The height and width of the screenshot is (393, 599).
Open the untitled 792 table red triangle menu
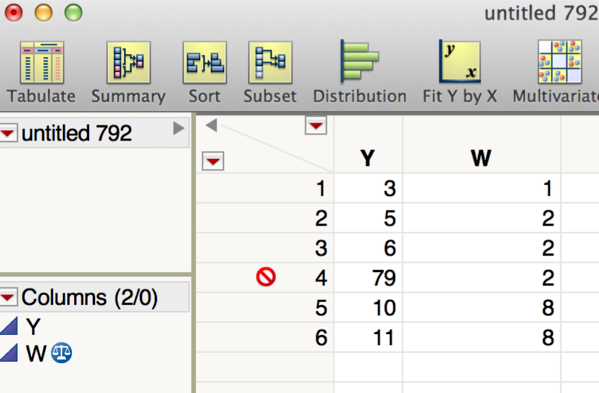pyautogui.click(x=8, y=133)
